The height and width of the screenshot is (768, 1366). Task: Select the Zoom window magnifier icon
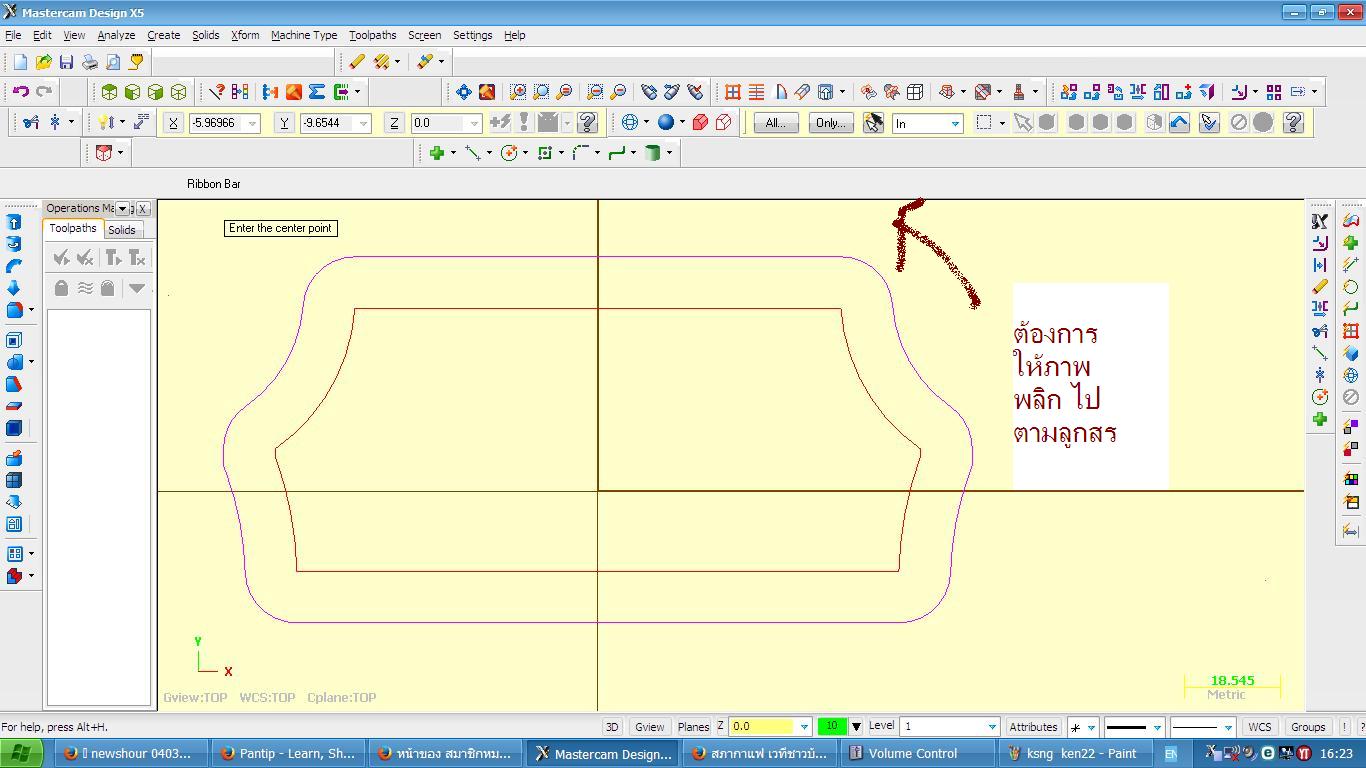[x=518, y=92]
